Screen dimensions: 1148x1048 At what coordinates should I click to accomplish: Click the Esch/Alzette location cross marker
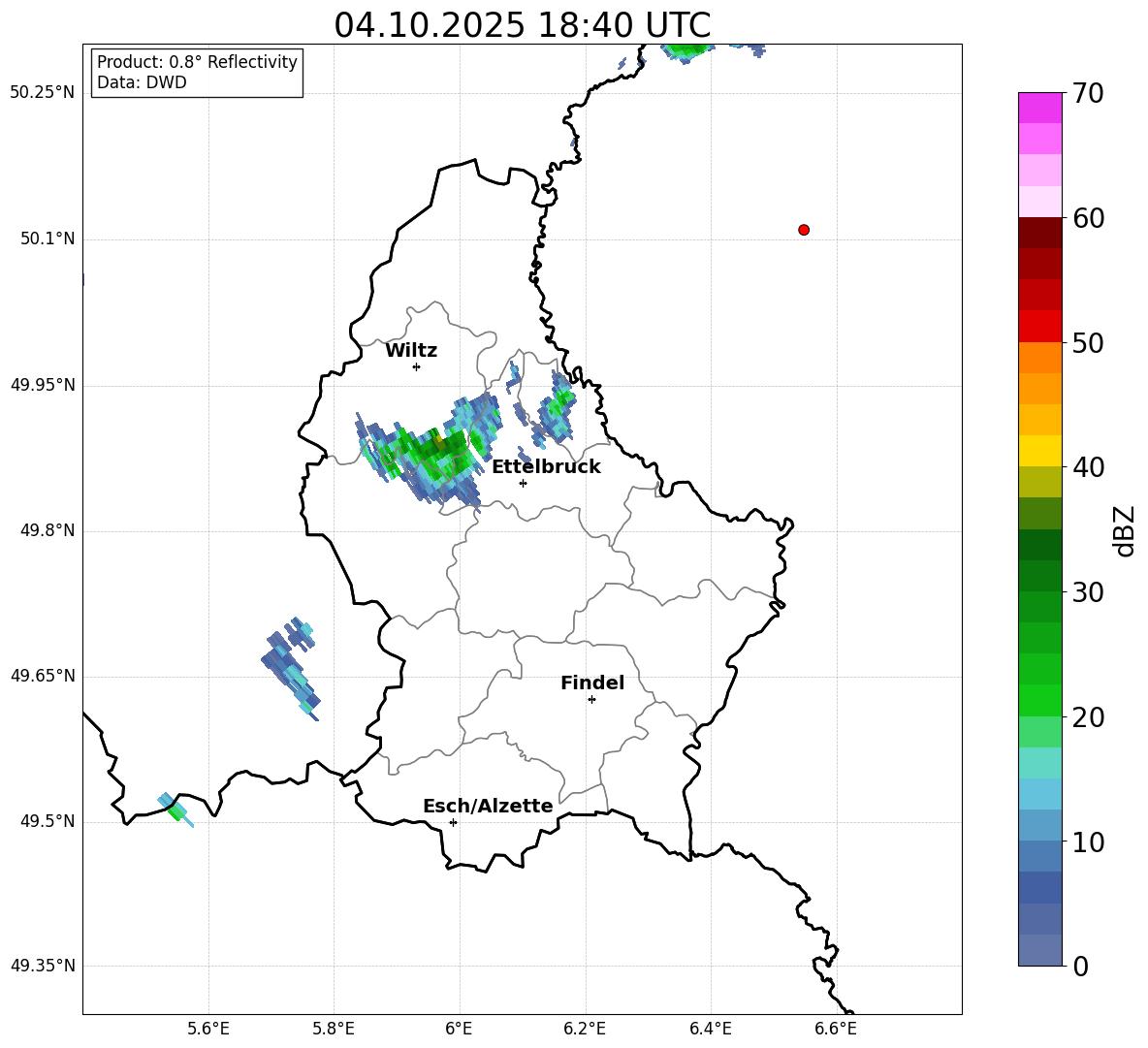point(453,822)
